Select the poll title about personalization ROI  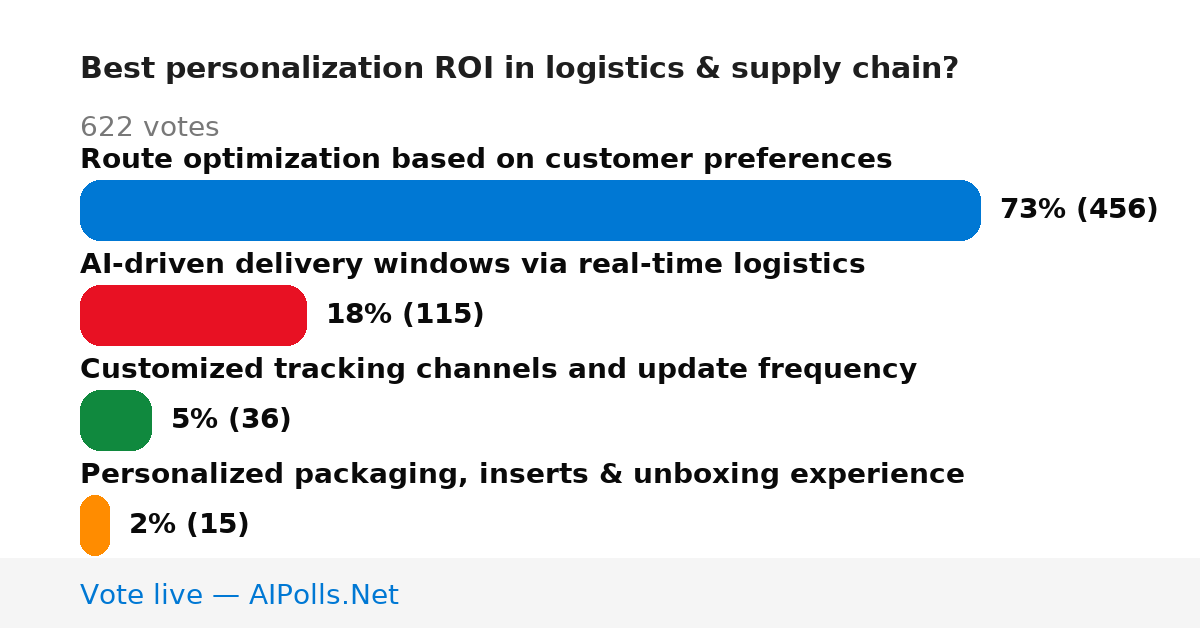tap(519, 69)
